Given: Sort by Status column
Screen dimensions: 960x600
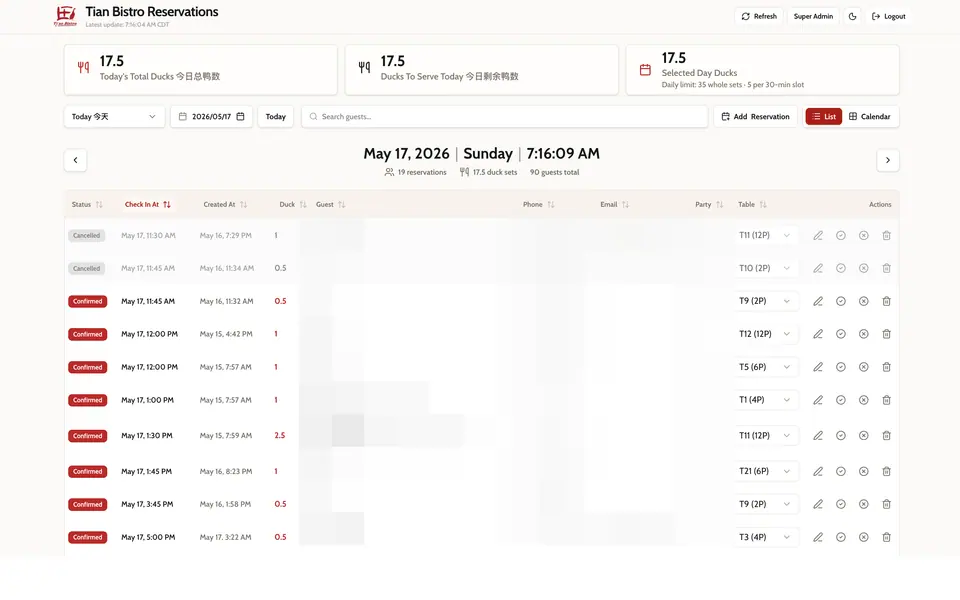Looking at the screenshot, I should 87,204.
